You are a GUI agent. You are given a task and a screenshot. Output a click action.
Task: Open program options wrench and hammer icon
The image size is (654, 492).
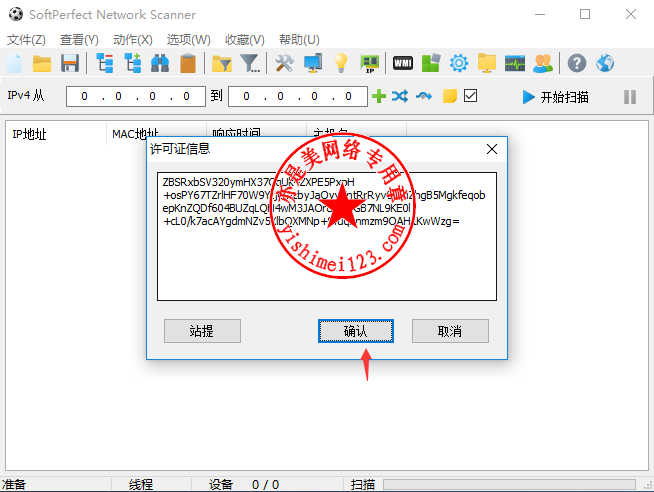pos(284,63)
